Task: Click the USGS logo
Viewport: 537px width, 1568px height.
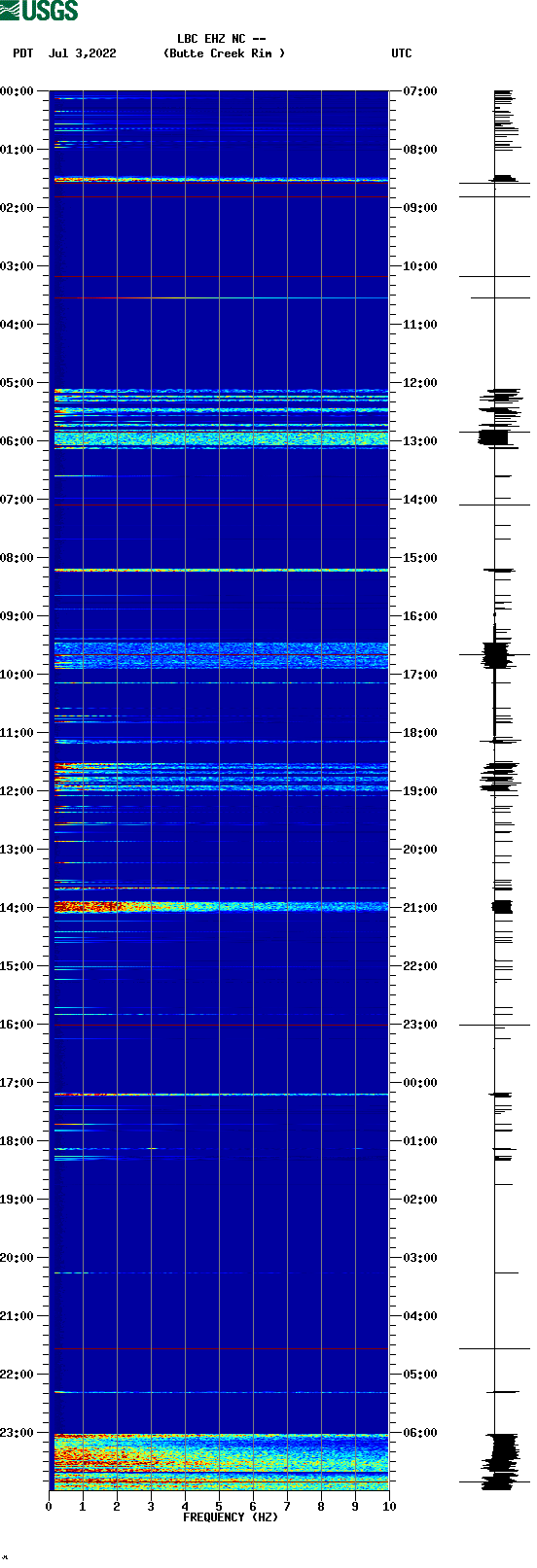Action: coord(39,11)
